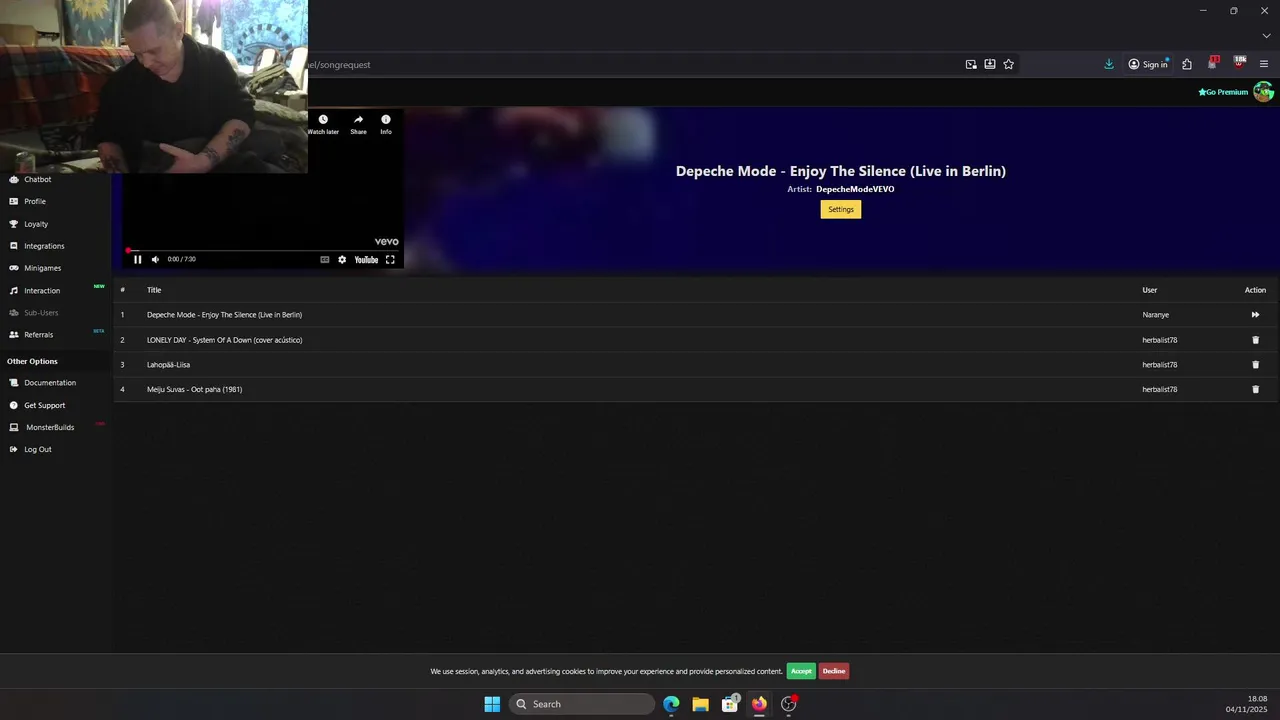Open the Windows Start menu

pos(492,704)
